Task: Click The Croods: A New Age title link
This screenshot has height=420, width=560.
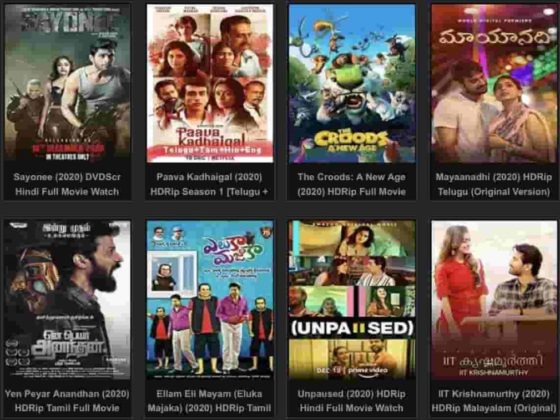Action: (x=352, y=184)
